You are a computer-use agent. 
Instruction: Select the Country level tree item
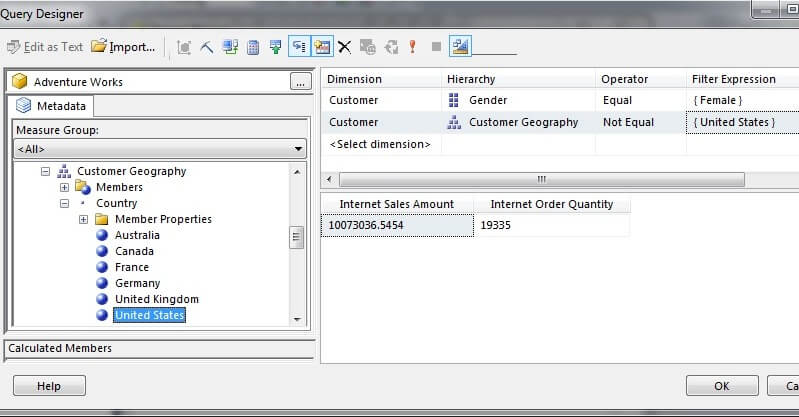pyautogui.click(x=117, y=203)
